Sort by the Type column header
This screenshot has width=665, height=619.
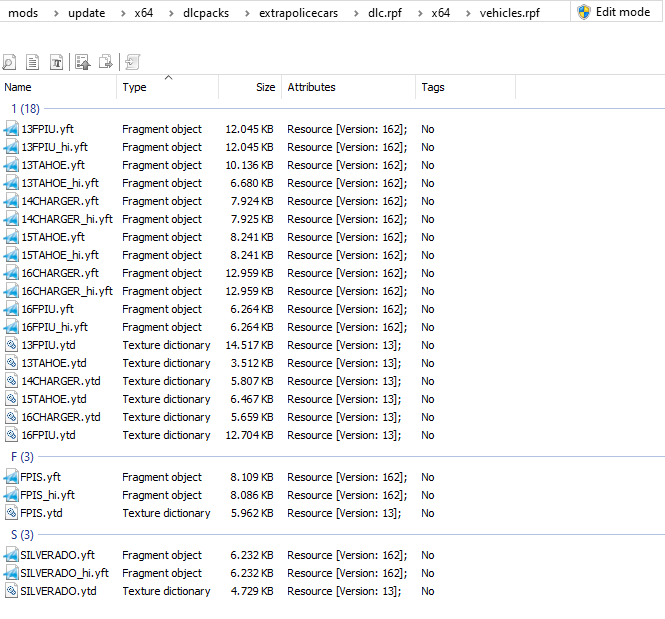168,87
